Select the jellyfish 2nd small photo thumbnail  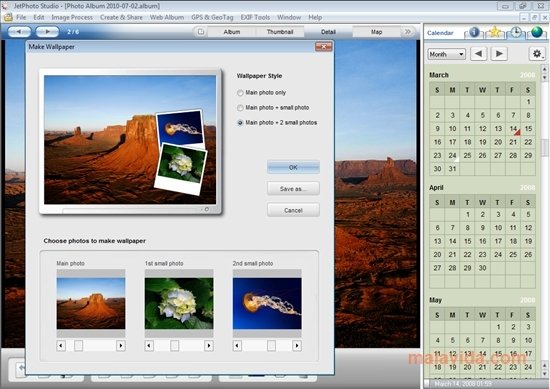[267, 303]
